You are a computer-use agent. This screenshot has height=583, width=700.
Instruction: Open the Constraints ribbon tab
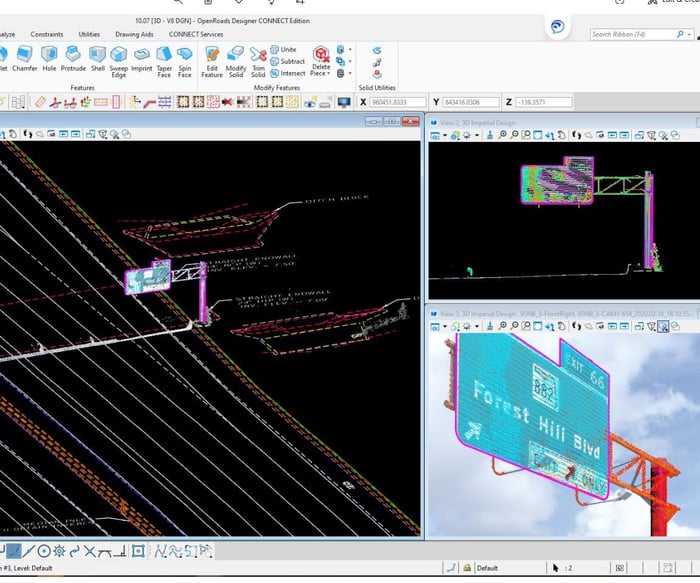(47, 34)
